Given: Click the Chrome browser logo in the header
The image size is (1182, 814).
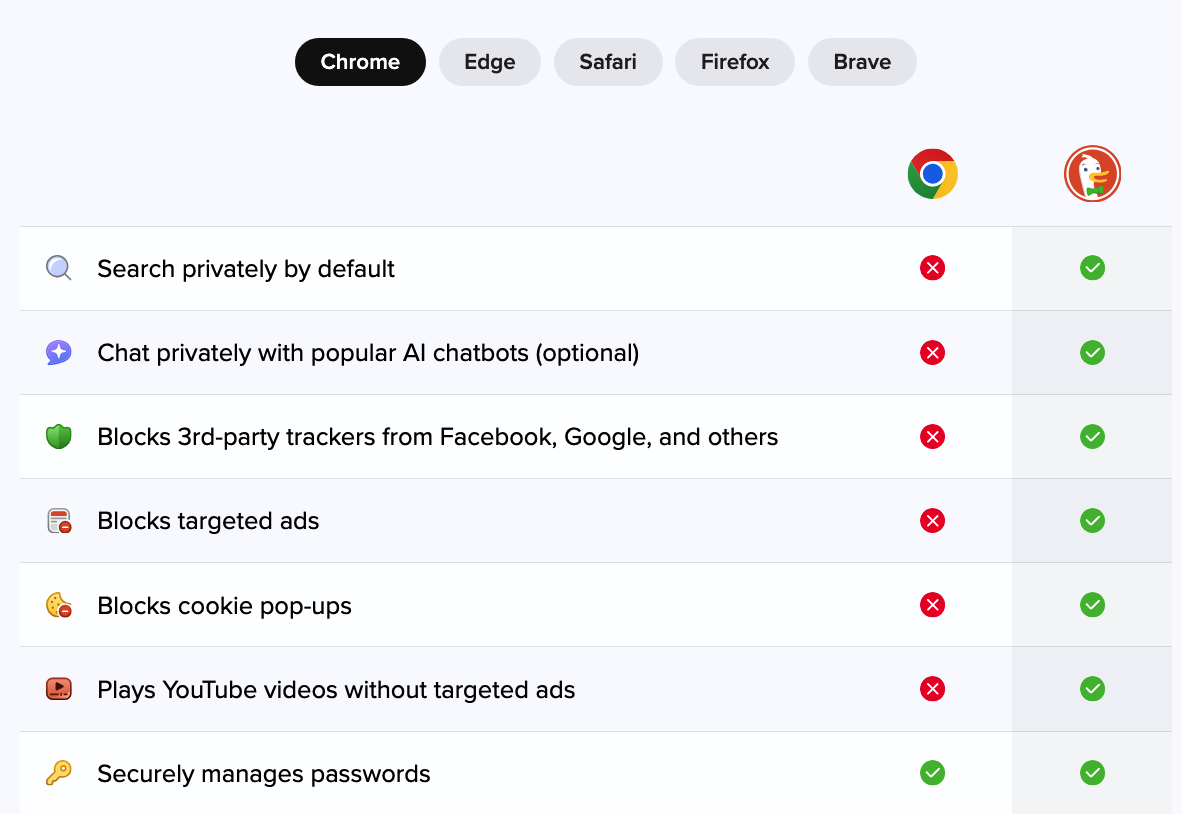Looking at the screenshot, I should pyautogui.click(x=932, y=174).
